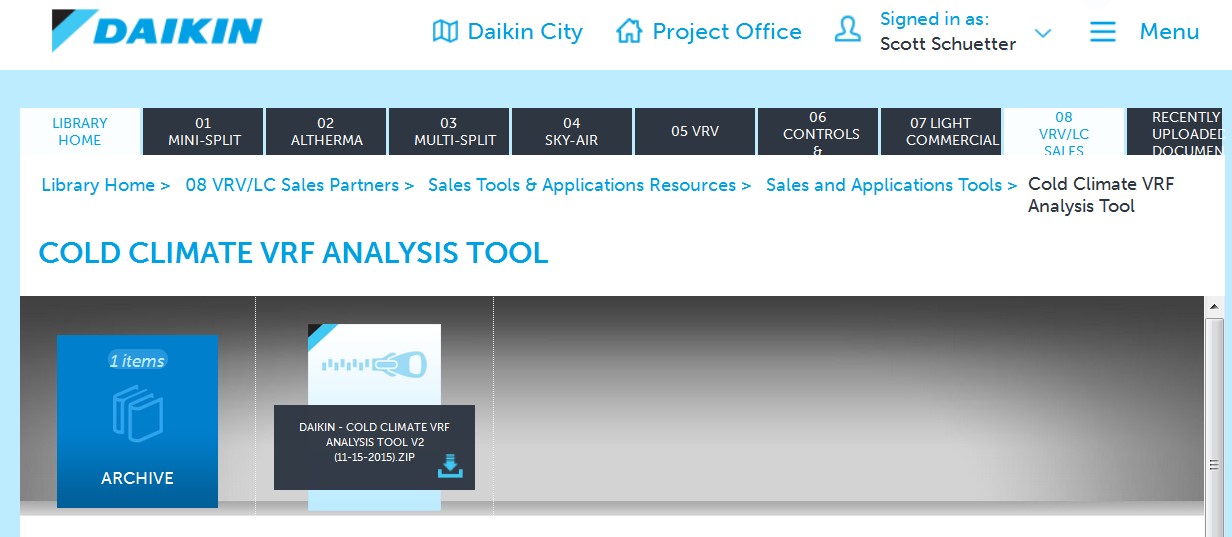The width and height of the screenshot is (1232, 537).
Task: Click the vertical scrollbar thumb
Action: coord(1214,465)
